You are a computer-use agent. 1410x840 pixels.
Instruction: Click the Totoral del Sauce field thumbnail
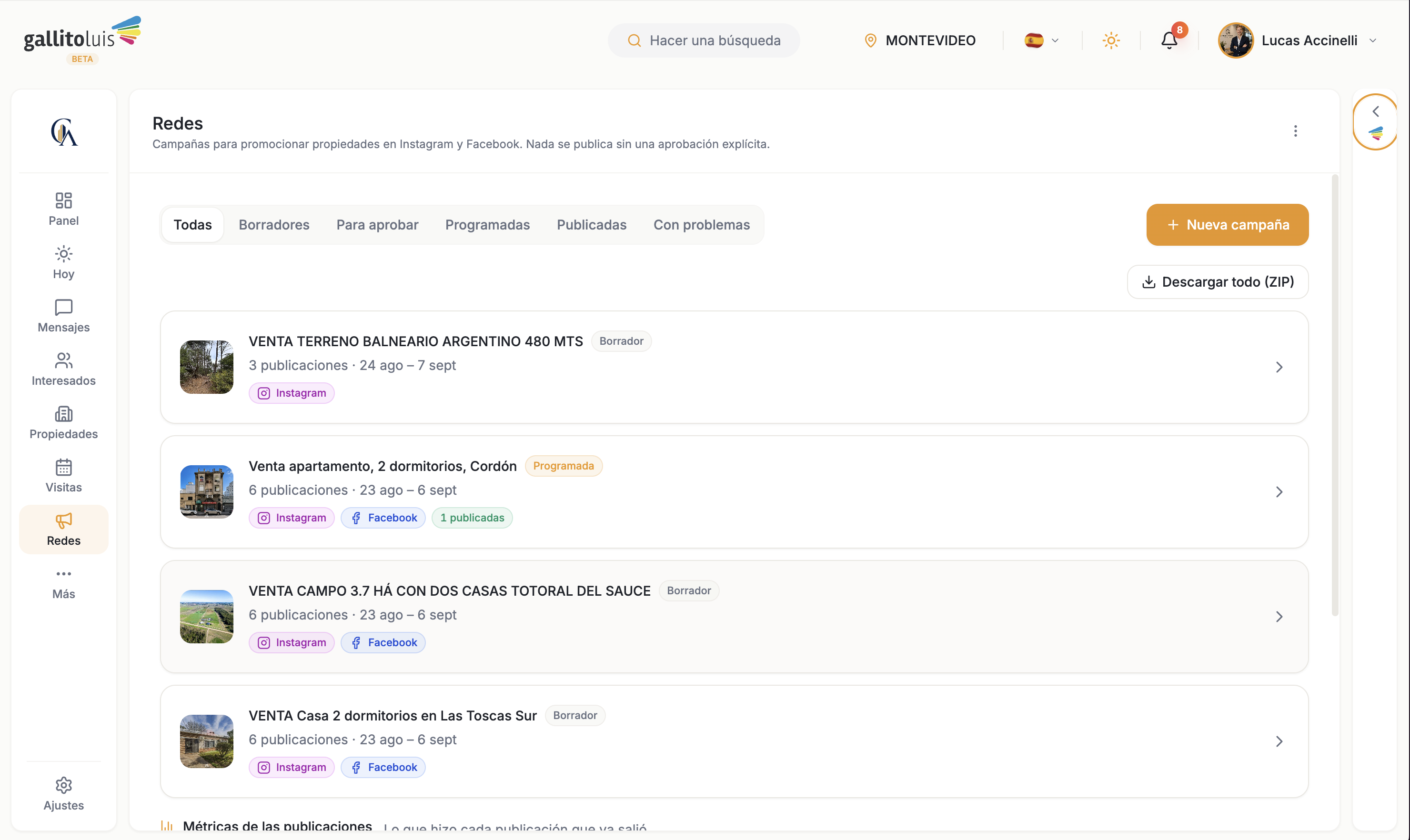[x=207, y=616]
